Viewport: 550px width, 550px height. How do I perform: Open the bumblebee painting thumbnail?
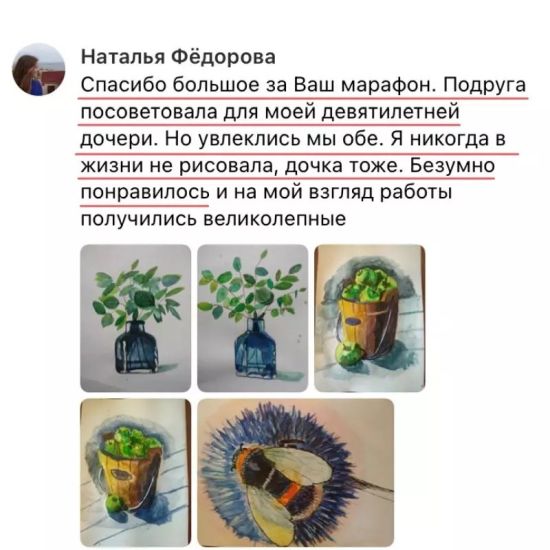click(x=296, y=473)
